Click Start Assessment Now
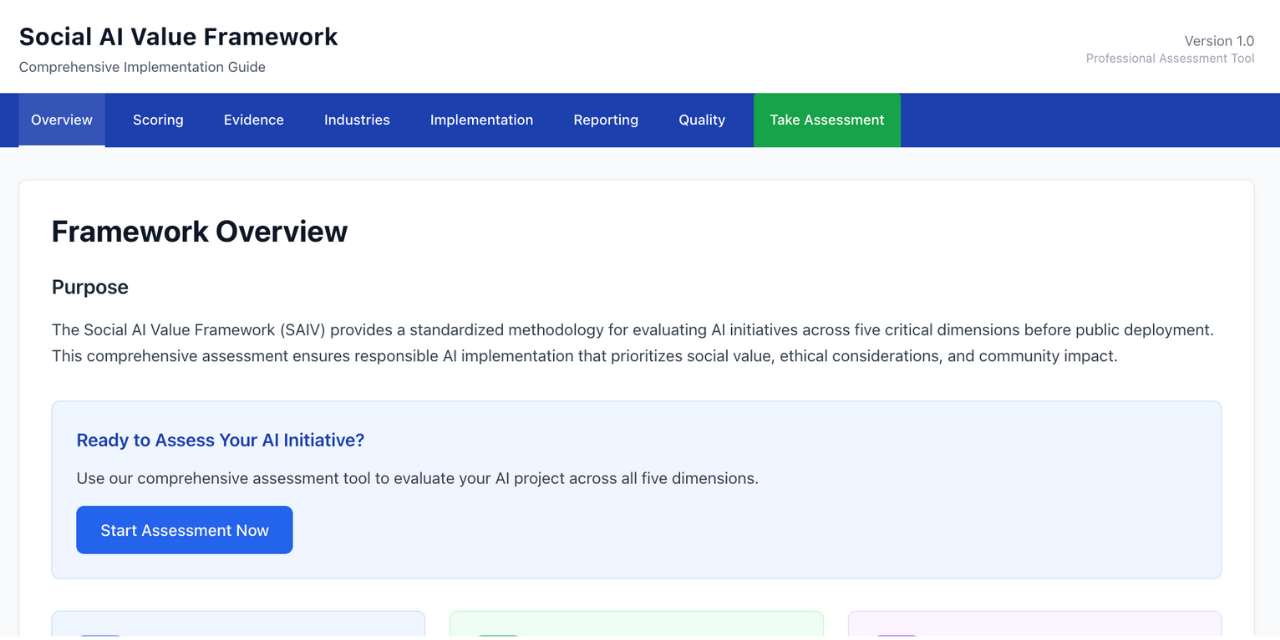This screenshot has width=1280, height=640. 184,530
